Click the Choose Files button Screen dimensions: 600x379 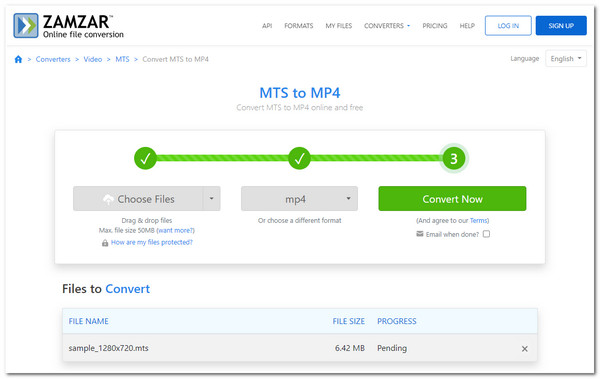click(x=138, y=198)
